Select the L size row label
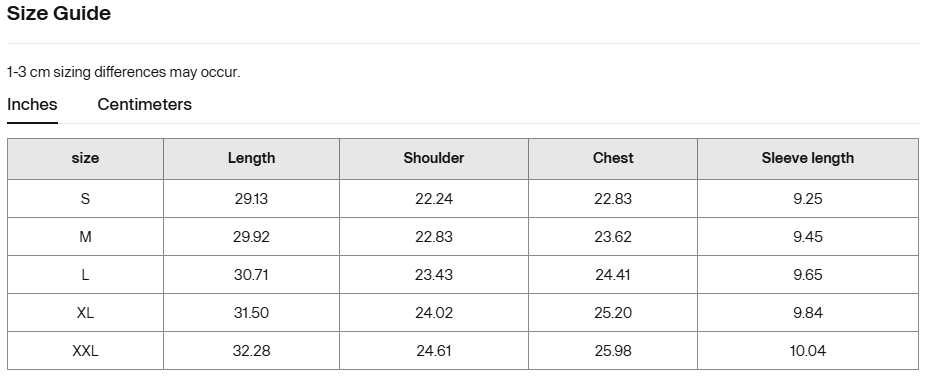Viewport: 934px width, 376px height. click(85, 275)
